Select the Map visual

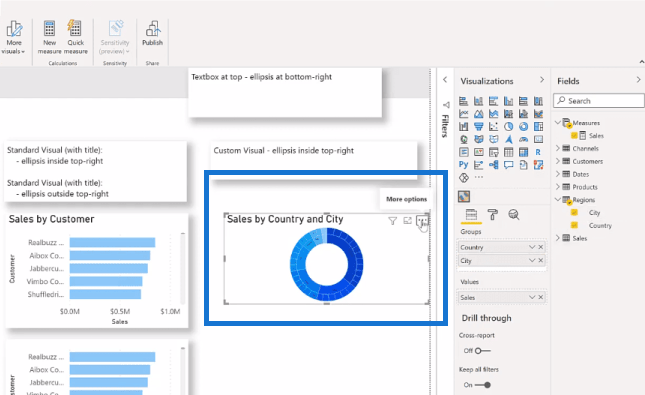tap(464, 139)
